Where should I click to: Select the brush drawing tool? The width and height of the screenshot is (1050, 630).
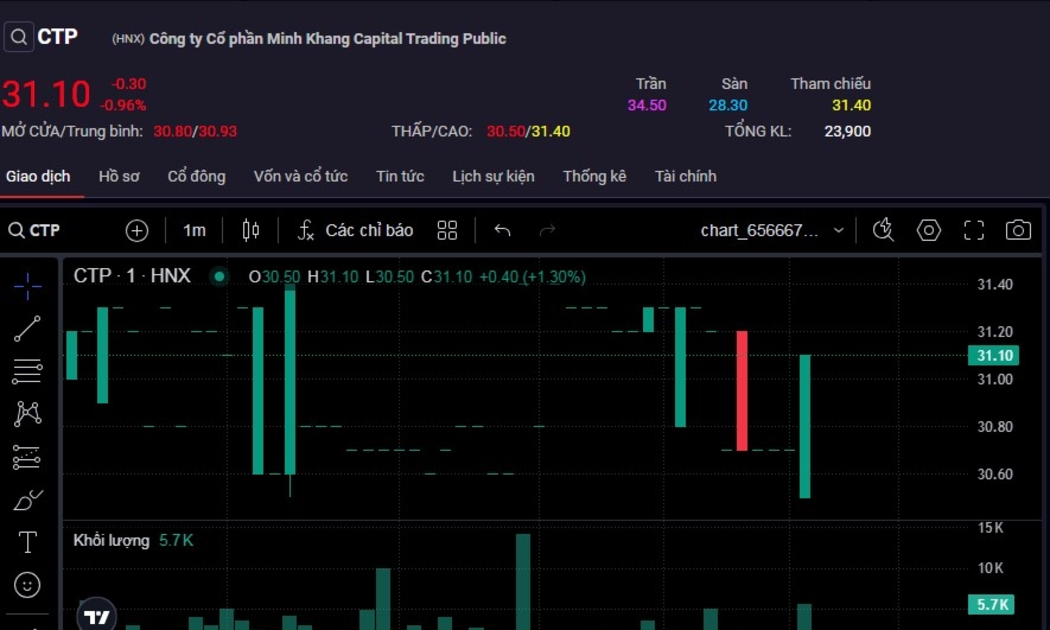pos(28,500)
